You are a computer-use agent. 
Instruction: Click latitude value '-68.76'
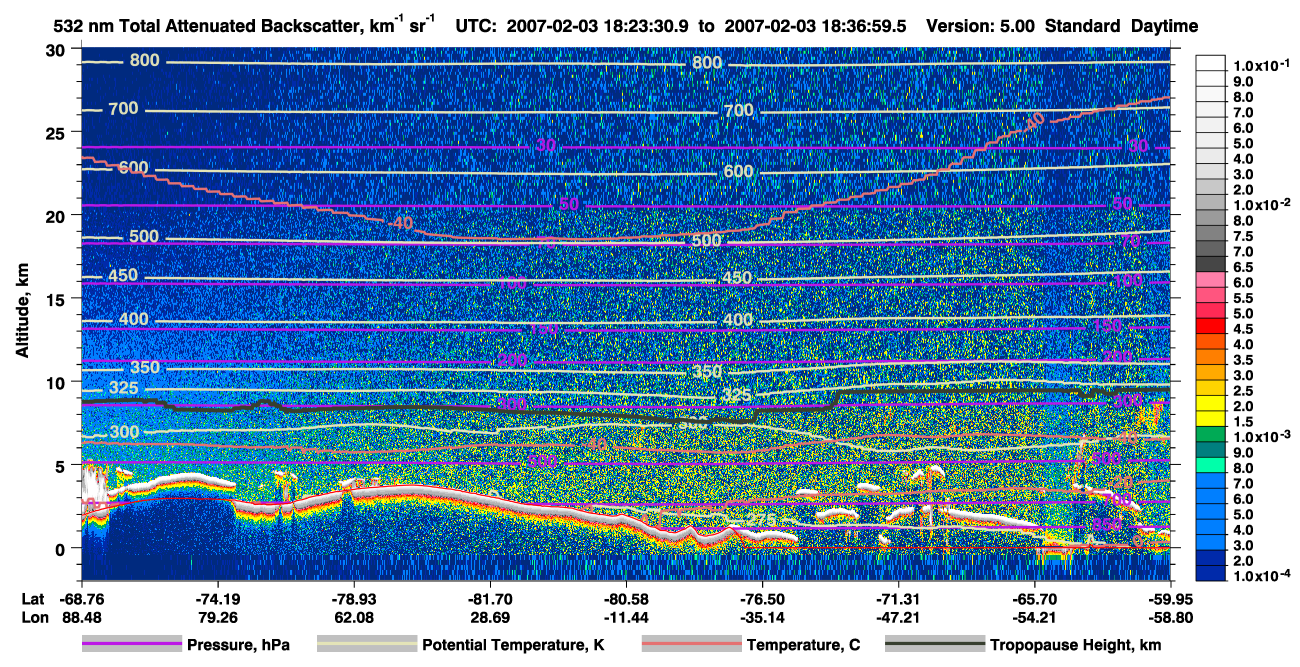point(80,599)
